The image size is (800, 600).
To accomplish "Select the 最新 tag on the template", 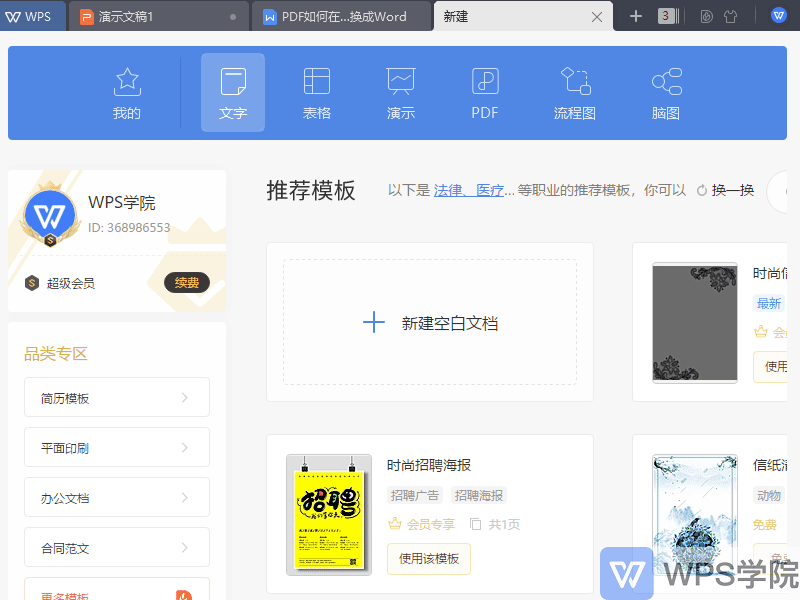I will click(x=768, y=302).
